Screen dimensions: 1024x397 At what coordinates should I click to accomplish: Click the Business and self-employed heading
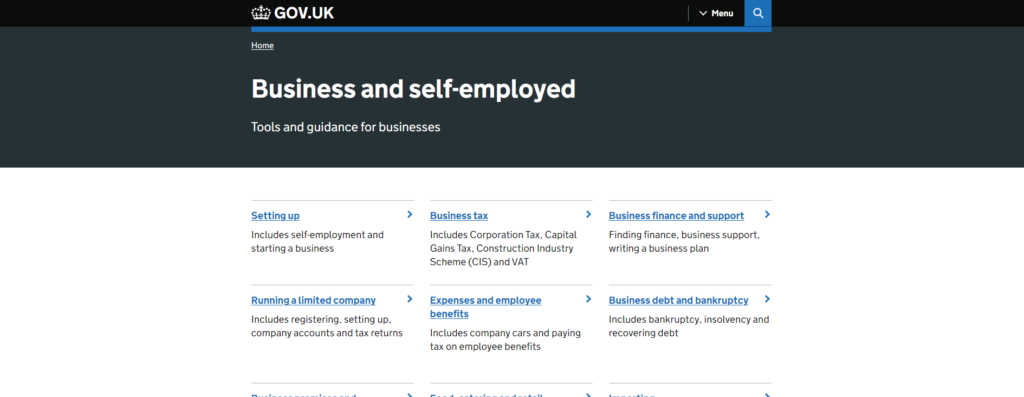point(413,89)
